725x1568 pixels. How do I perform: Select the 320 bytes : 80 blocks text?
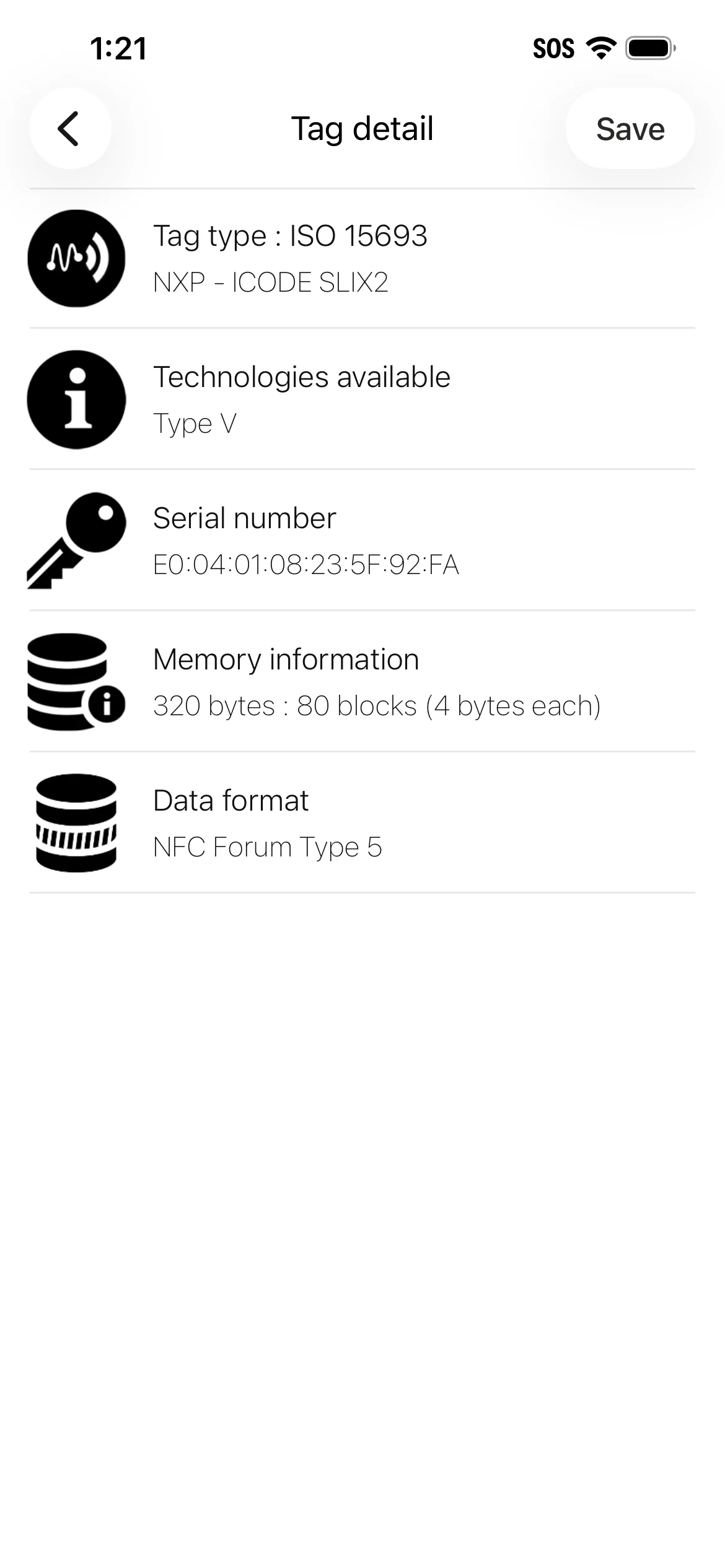coord(285,706)
